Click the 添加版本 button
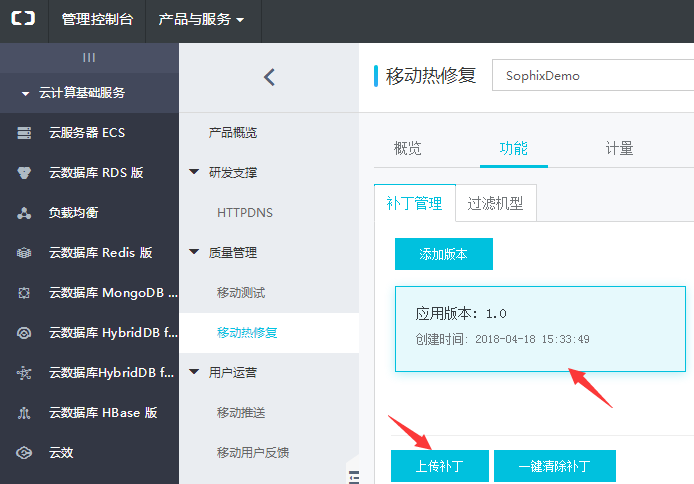 click(443, 254)
